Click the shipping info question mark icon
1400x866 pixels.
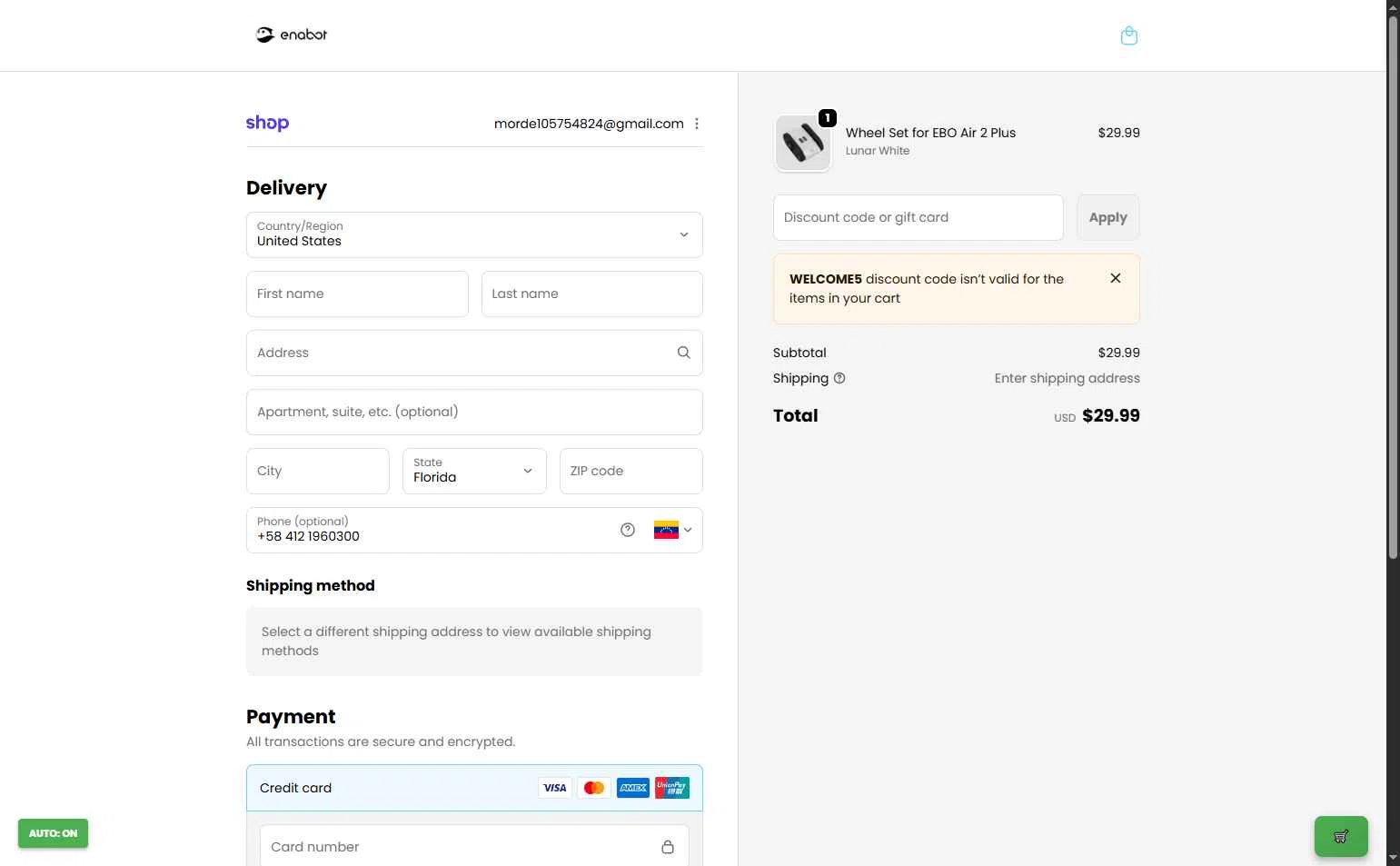[839, 378]
